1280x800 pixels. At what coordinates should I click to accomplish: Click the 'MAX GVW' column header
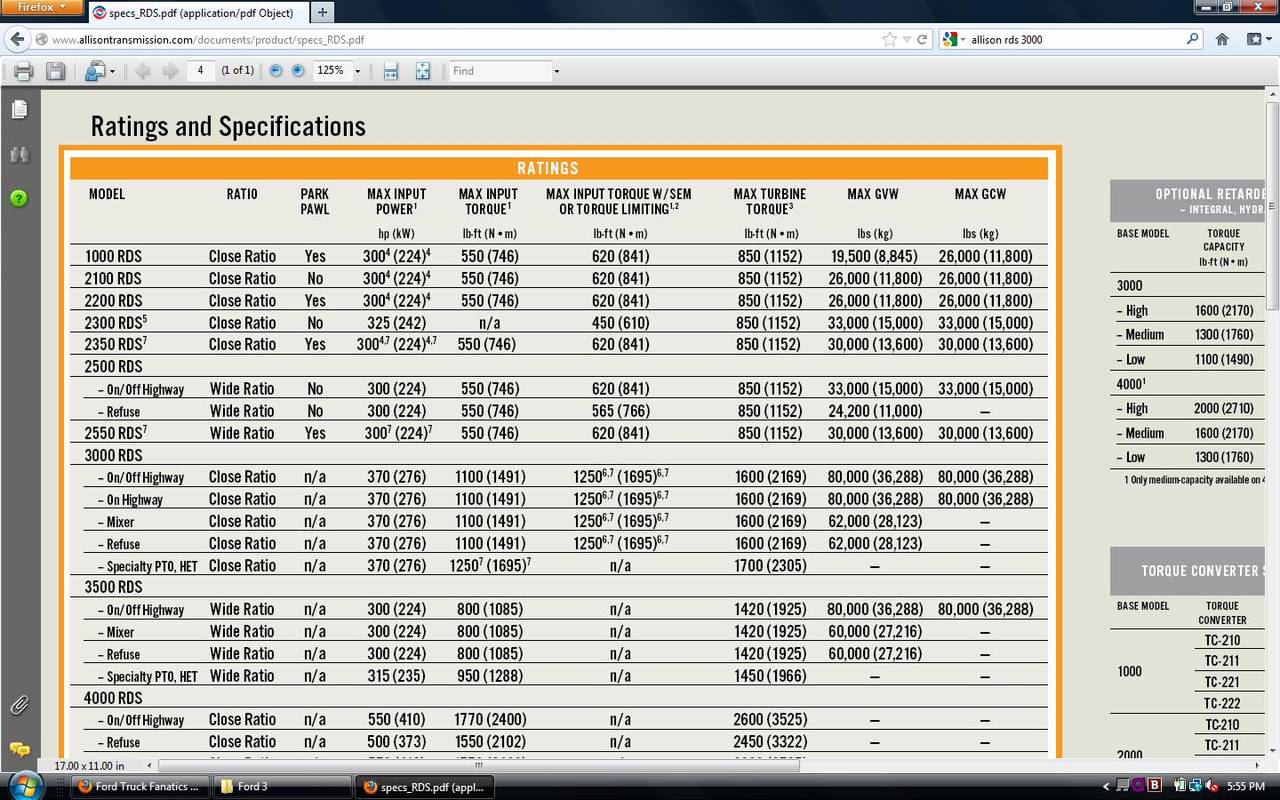[873, 194]
